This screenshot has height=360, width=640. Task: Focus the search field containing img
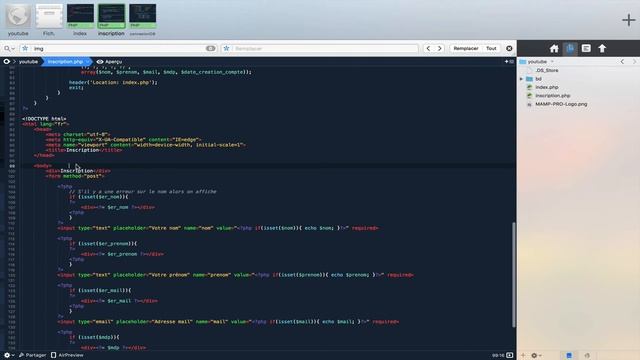click(x=118, y=48)
